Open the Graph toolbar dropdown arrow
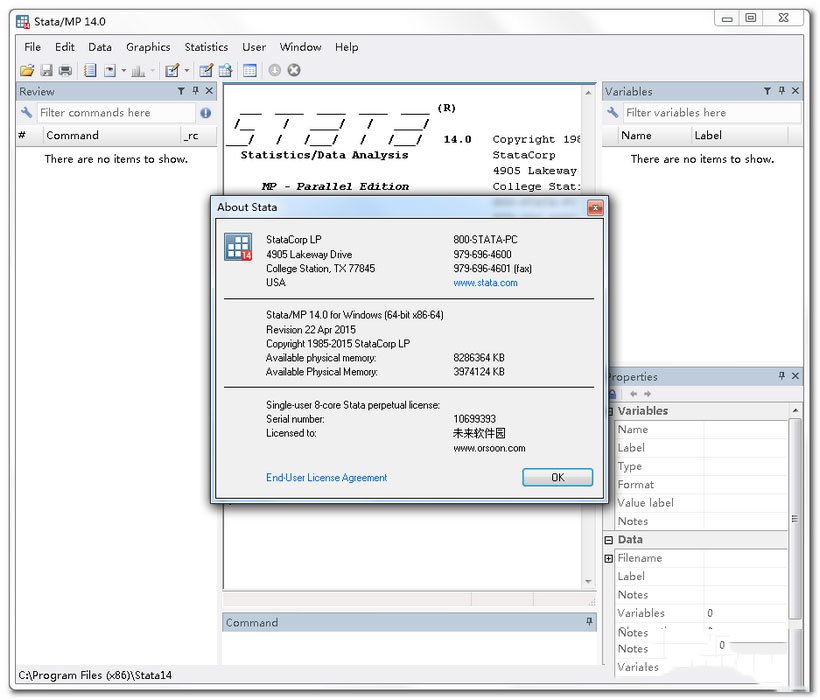 pyautogui.click(x=153, y=70)
